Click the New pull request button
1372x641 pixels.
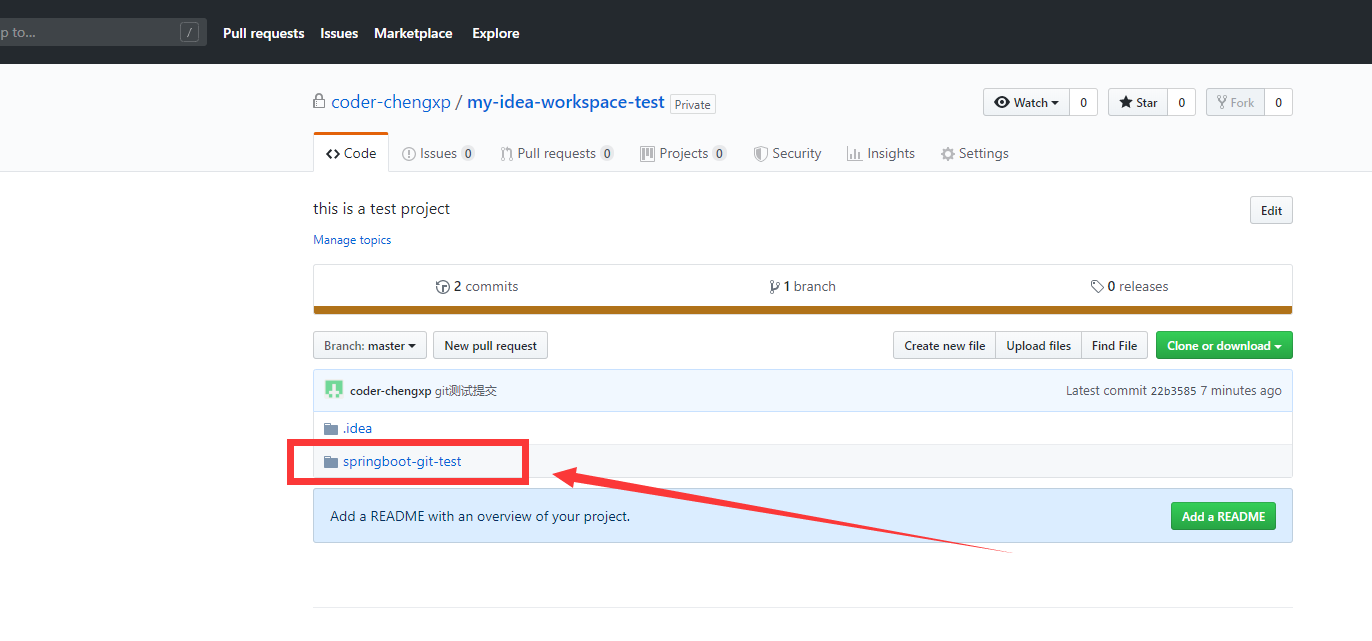490,345
